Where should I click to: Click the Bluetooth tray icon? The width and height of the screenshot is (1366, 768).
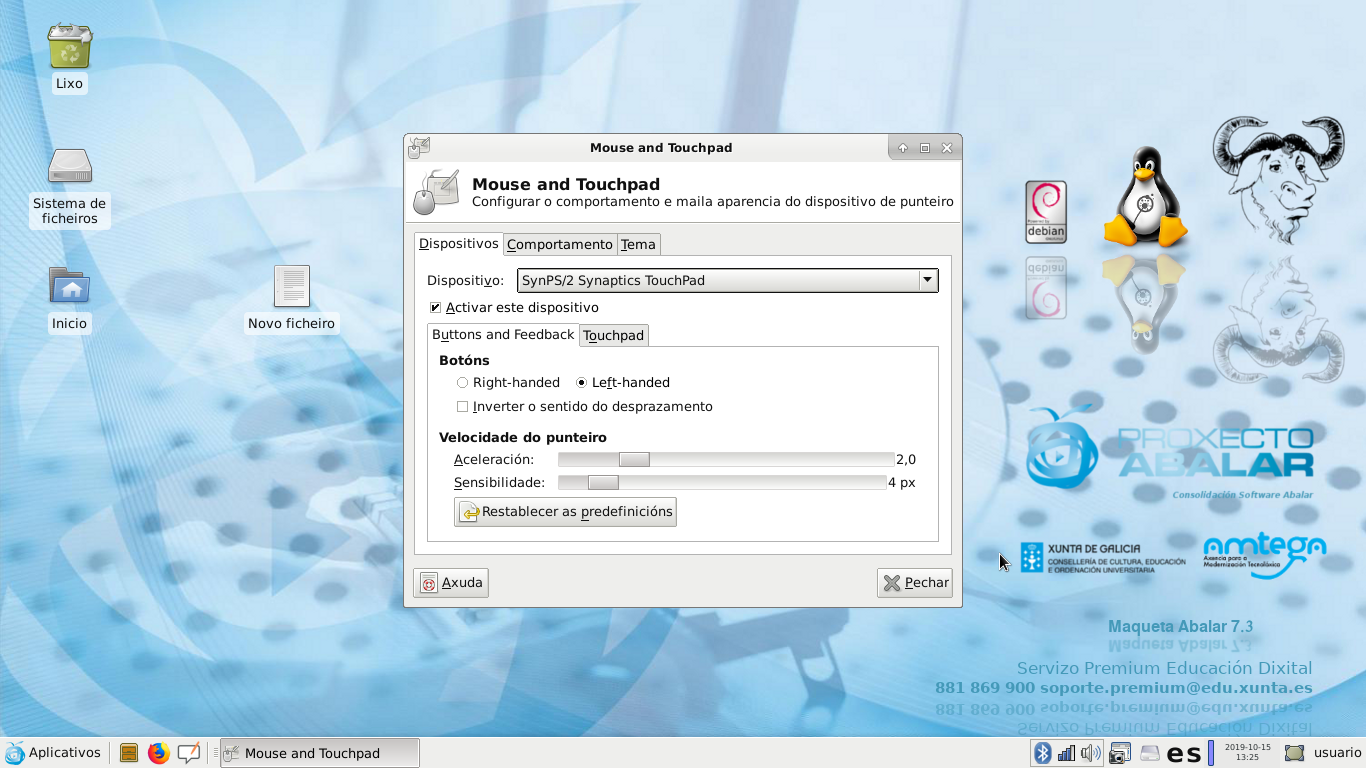[x=1043, y=753]
